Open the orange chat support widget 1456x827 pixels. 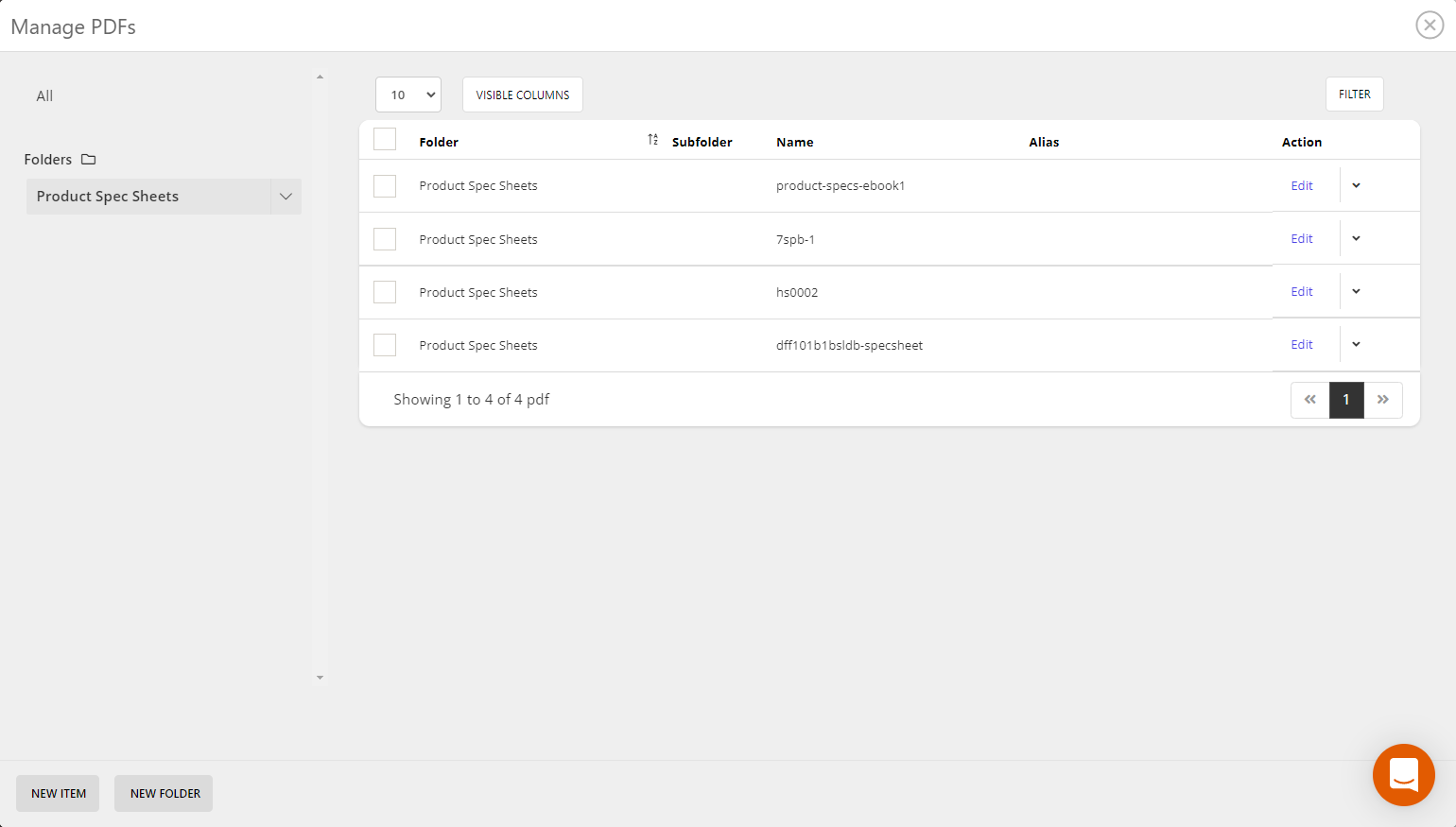(x=1403, y=775)
